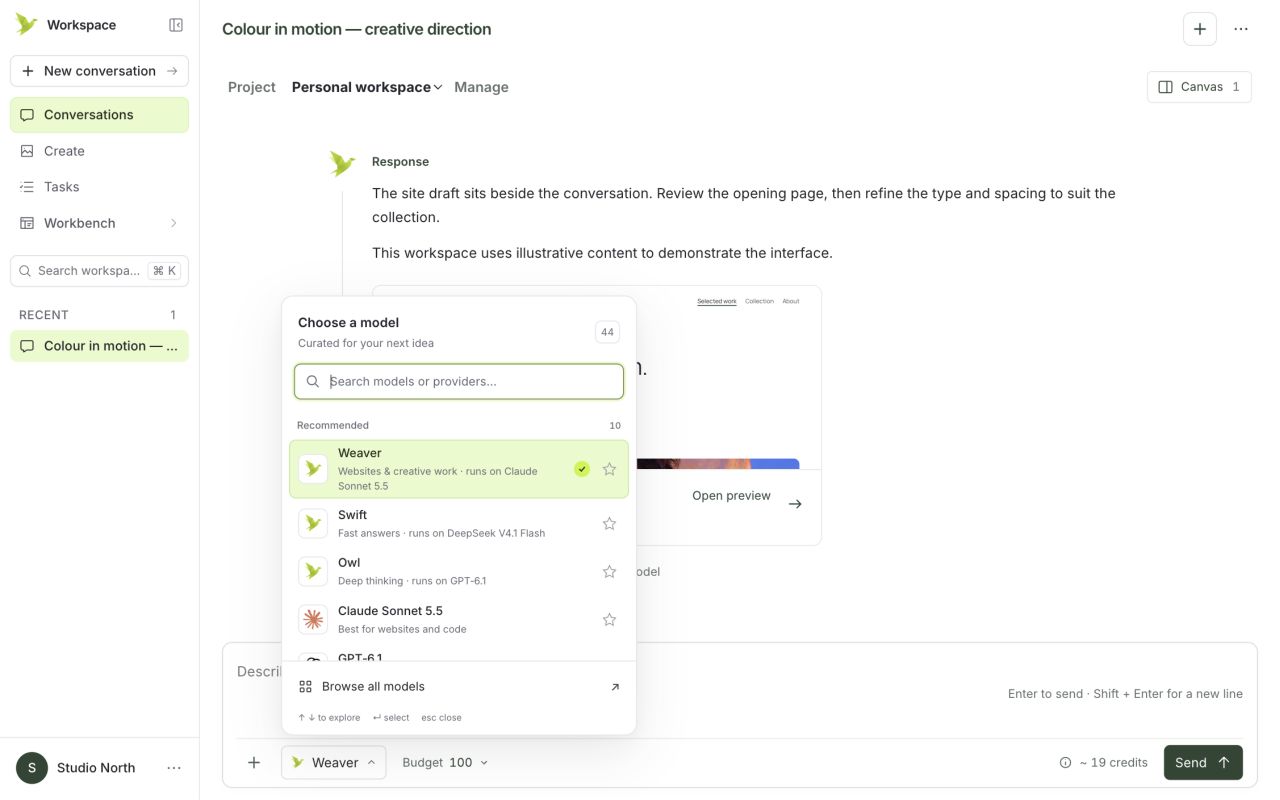Start a New conversation
The image size is (1280, 800).
99,71
